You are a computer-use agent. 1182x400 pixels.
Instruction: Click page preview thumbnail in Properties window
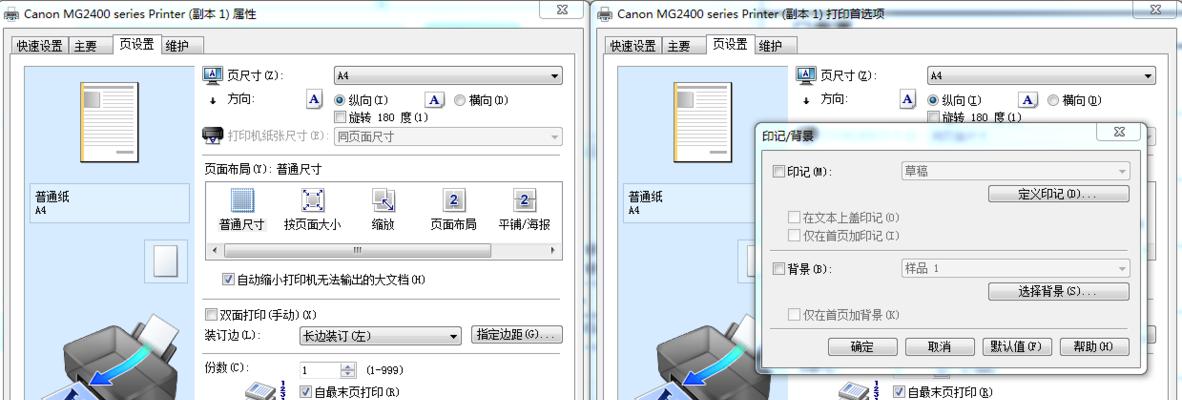pyautogui.click(x=110, y=122)
